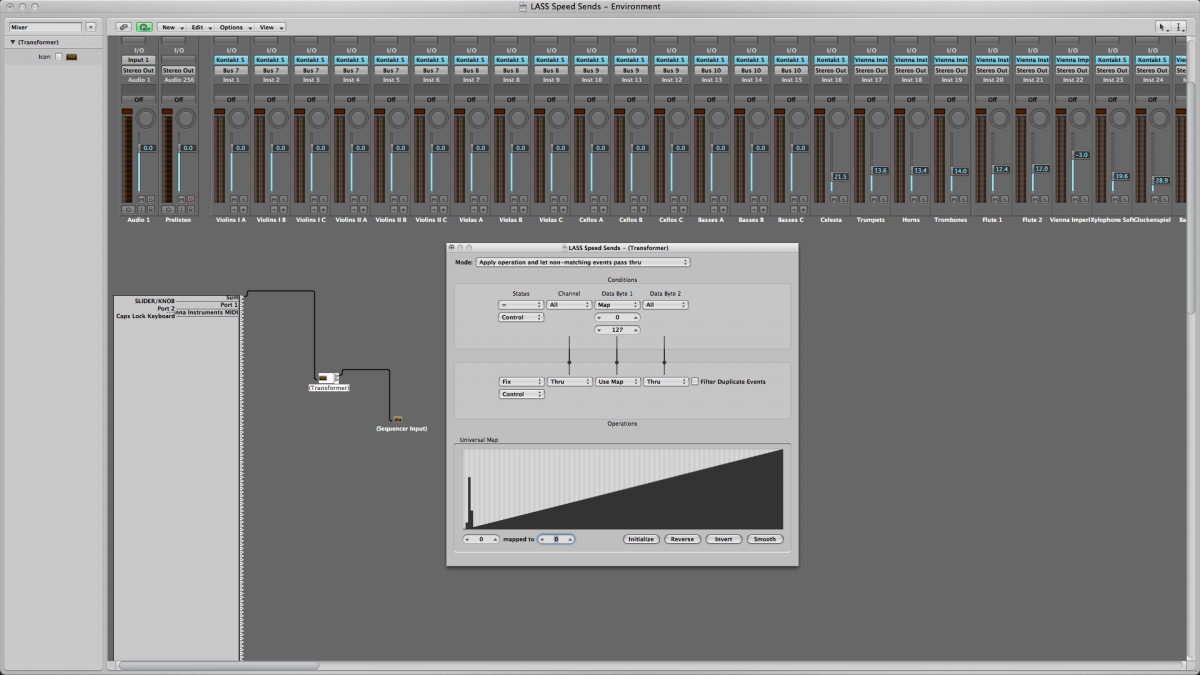The height and width of the screenshot is (675, 1200).
Task: Click the Smooth button
Action: pyautogui.click(x=765, y=539)
